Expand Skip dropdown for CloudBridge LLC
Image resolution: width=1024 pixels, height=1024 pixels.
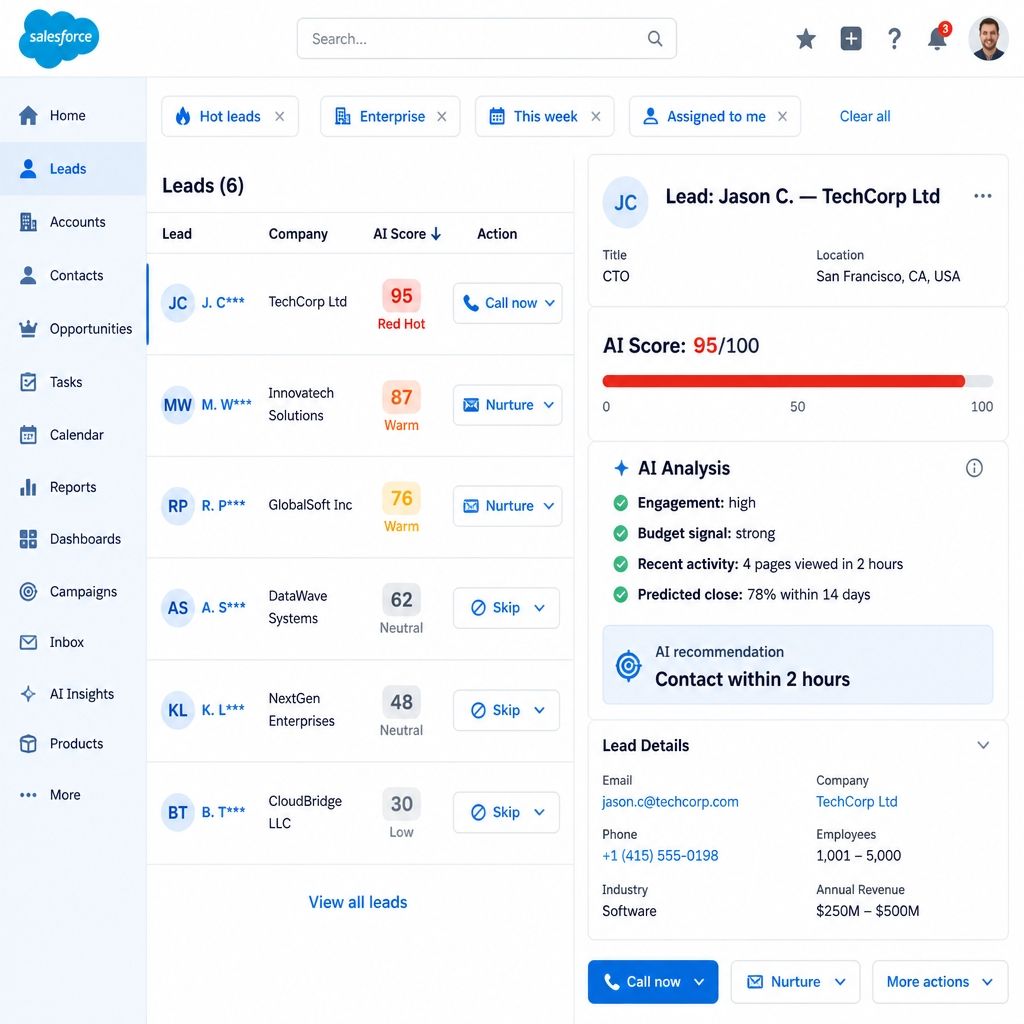539,812
